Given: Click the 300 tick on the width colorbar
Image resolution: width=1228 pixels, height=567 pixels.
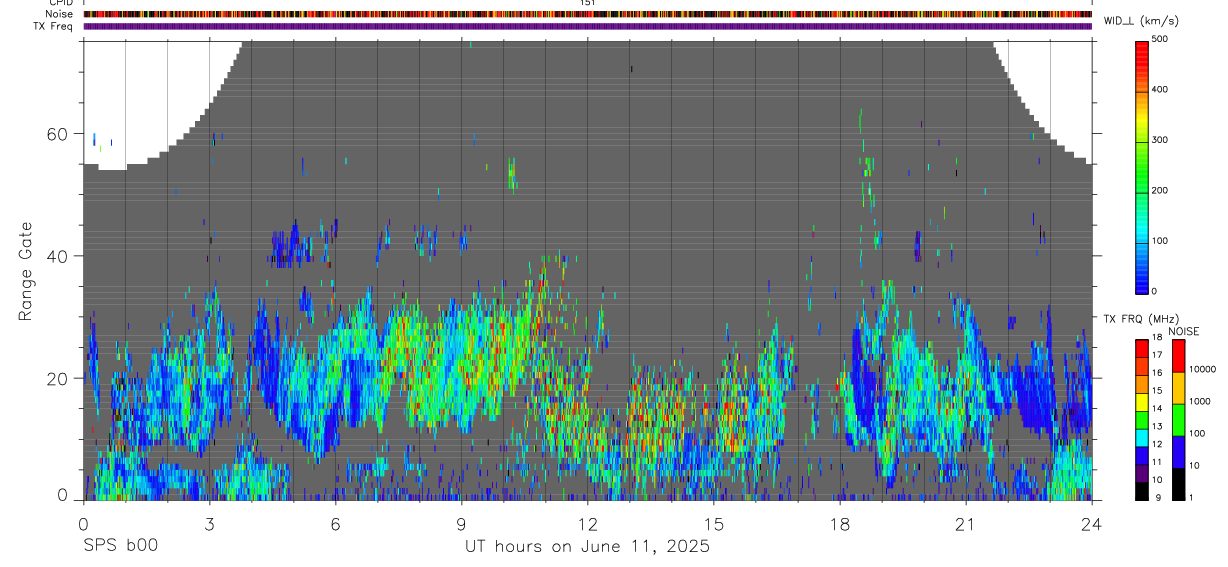Looking at the screenshot, I should tap(1161, 140).
